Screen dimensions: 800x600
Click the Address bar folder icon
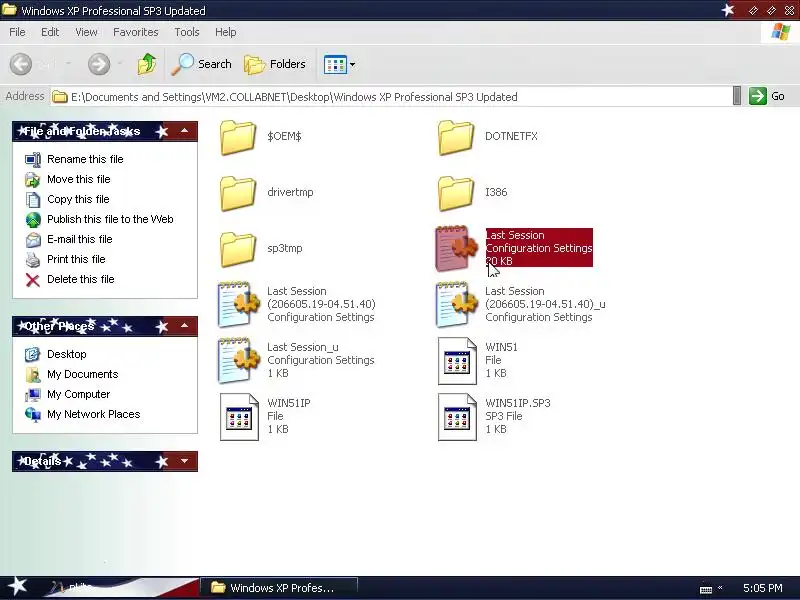click(x=60, y=96)
